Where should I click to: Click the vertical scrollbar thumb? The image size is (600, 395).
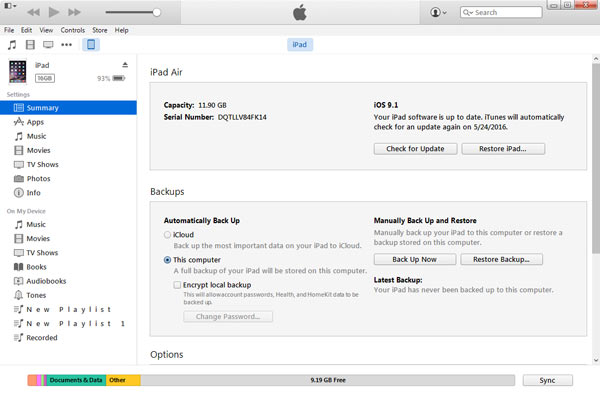tap(596, 158)
